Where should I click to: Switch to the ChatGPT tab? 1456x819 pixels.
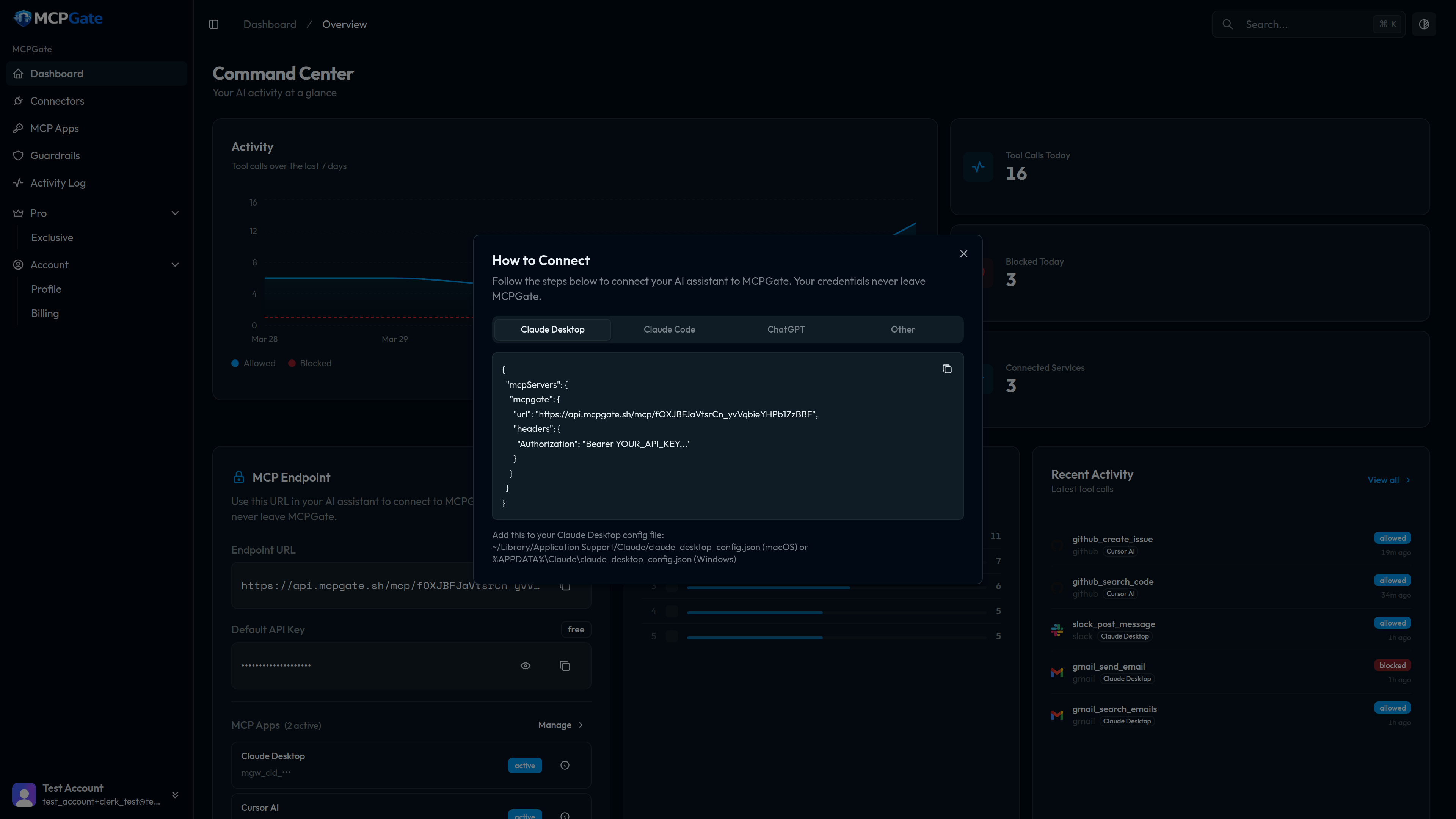point(786,329)
